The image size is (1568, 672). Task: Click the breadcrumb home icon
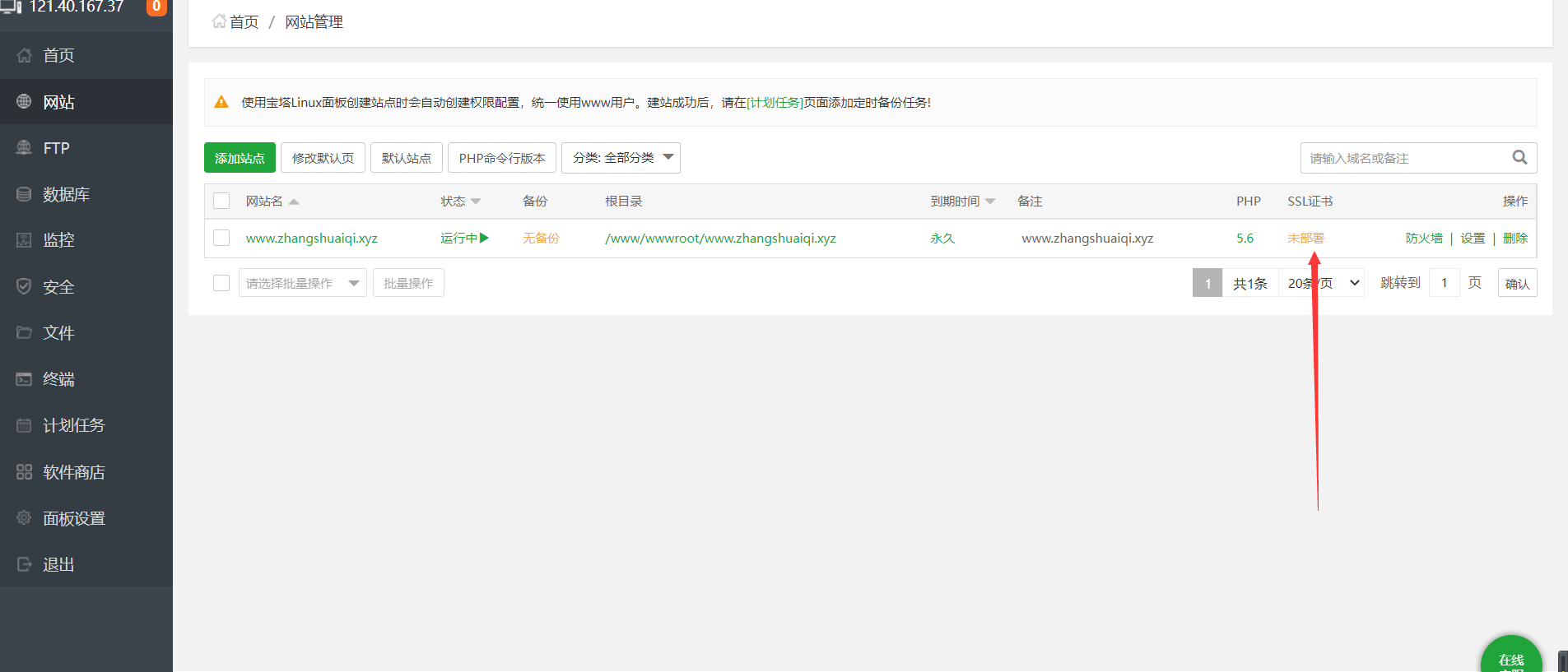[x=219, y=21]
